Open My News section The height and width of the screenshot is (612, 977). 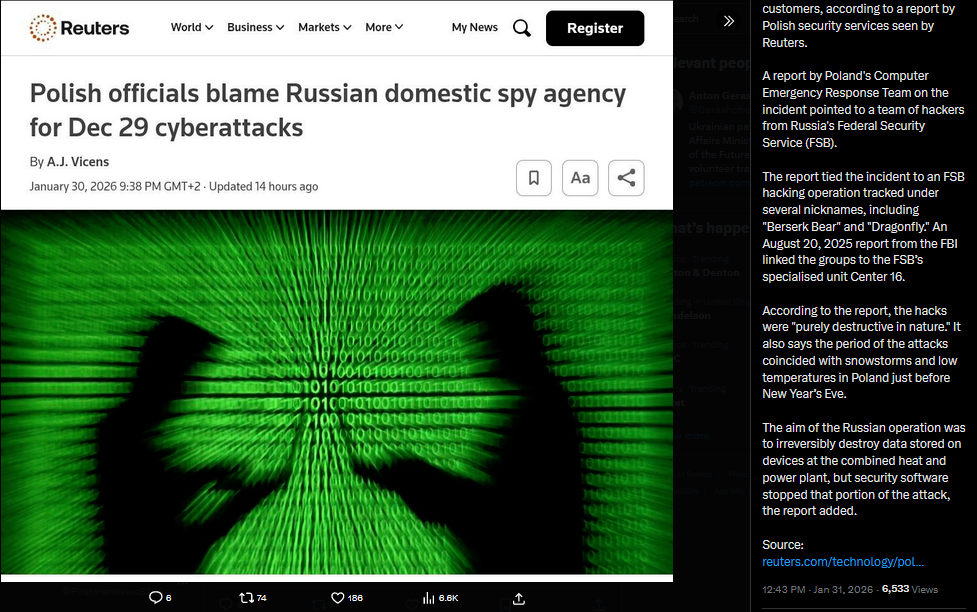pyautogui.click(x=475, y=27)
